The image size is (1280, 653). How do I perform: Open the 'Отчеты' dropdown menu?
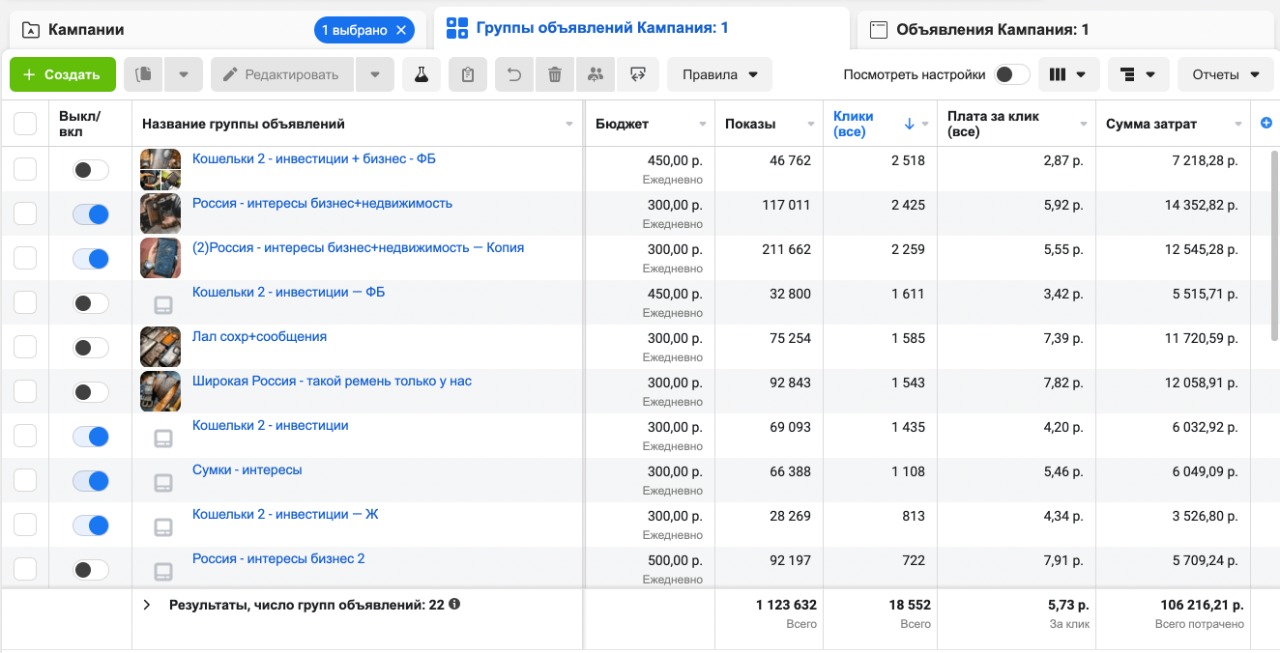pos(1226,74)
